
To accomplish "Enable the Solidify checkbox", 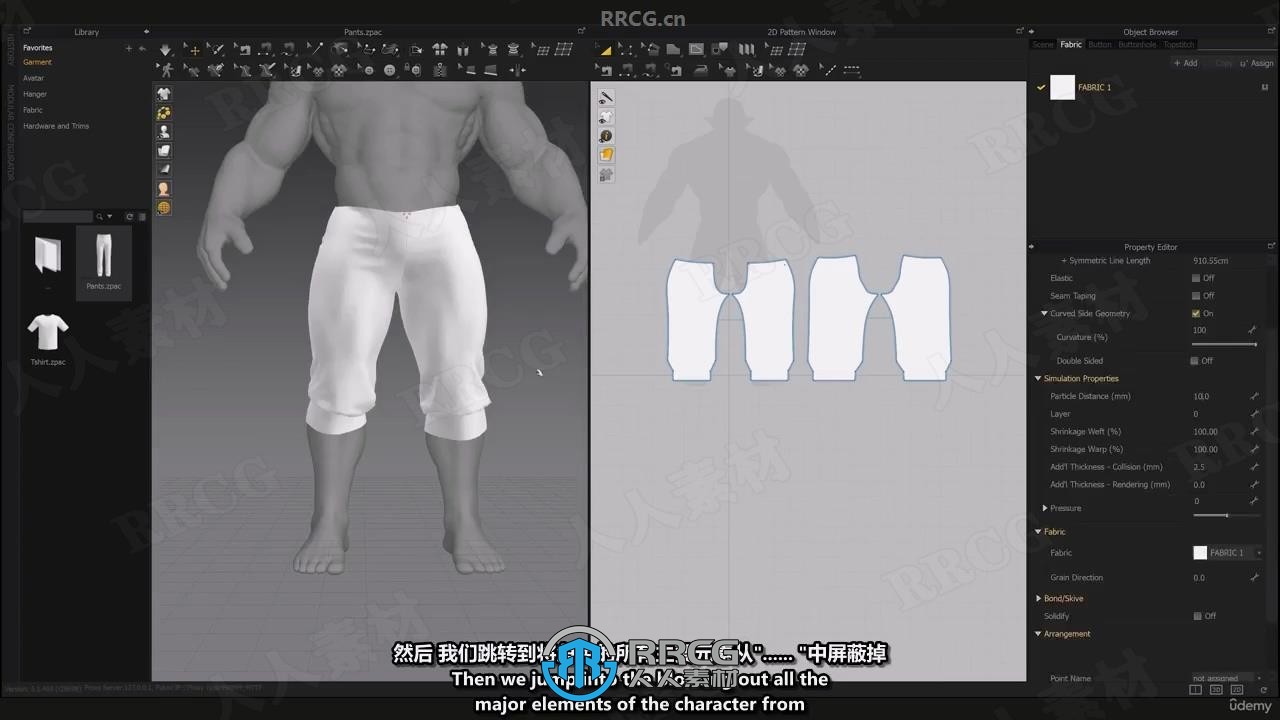I will 1196,616.
